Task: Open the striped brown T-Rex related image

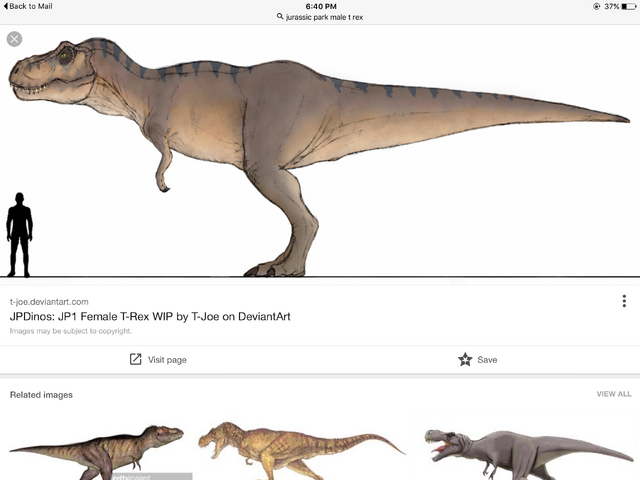Action: pyautogui.click(x=98, y=451)
